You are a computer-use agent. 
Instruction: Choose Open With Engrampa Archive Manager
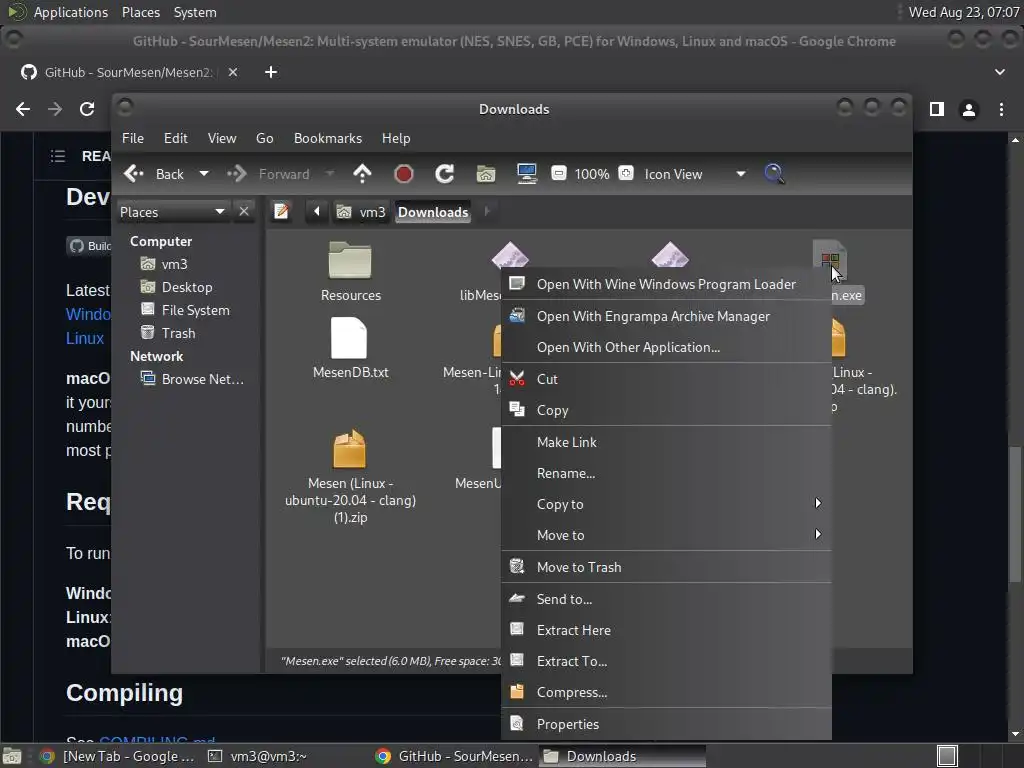(666, 316)
